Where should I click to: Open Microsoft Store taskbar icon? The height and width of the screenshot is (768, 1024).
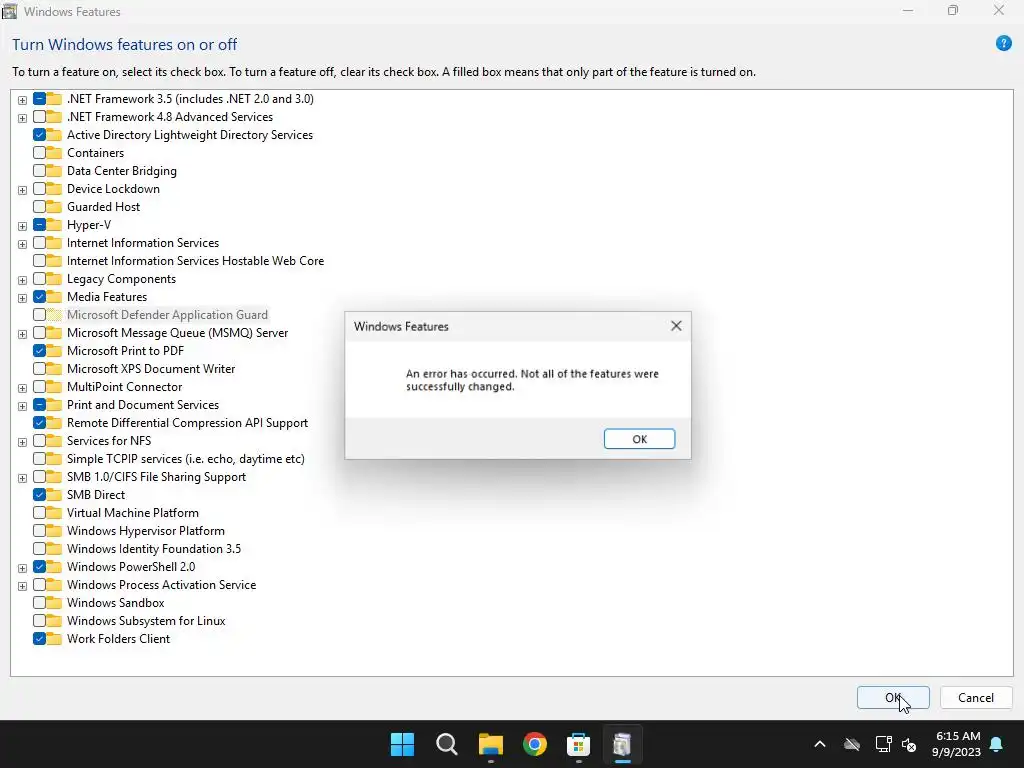(578, 744)
